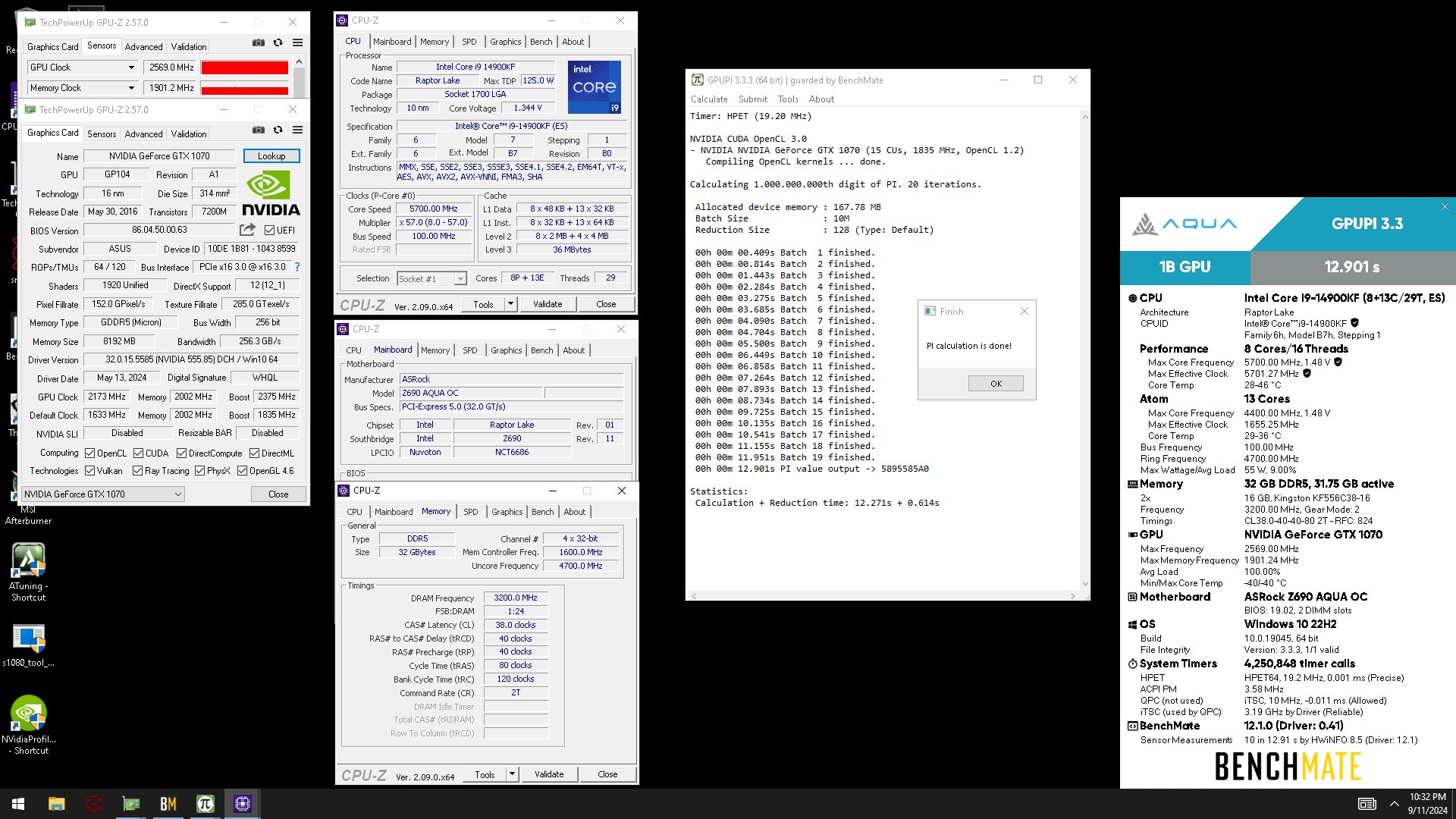This screenshot has height=819, width=1456.
Task: Toggle Vulkan checkbox in GPU-Z
Action: 89,471
